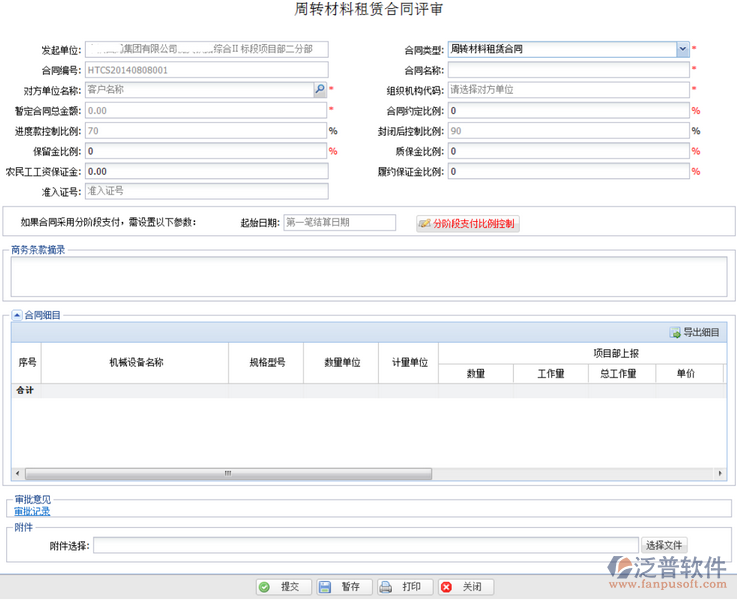Screen dimensions: 737x600
Task: Click 选择文件 to choose attachment
Action: click(664, 545)
